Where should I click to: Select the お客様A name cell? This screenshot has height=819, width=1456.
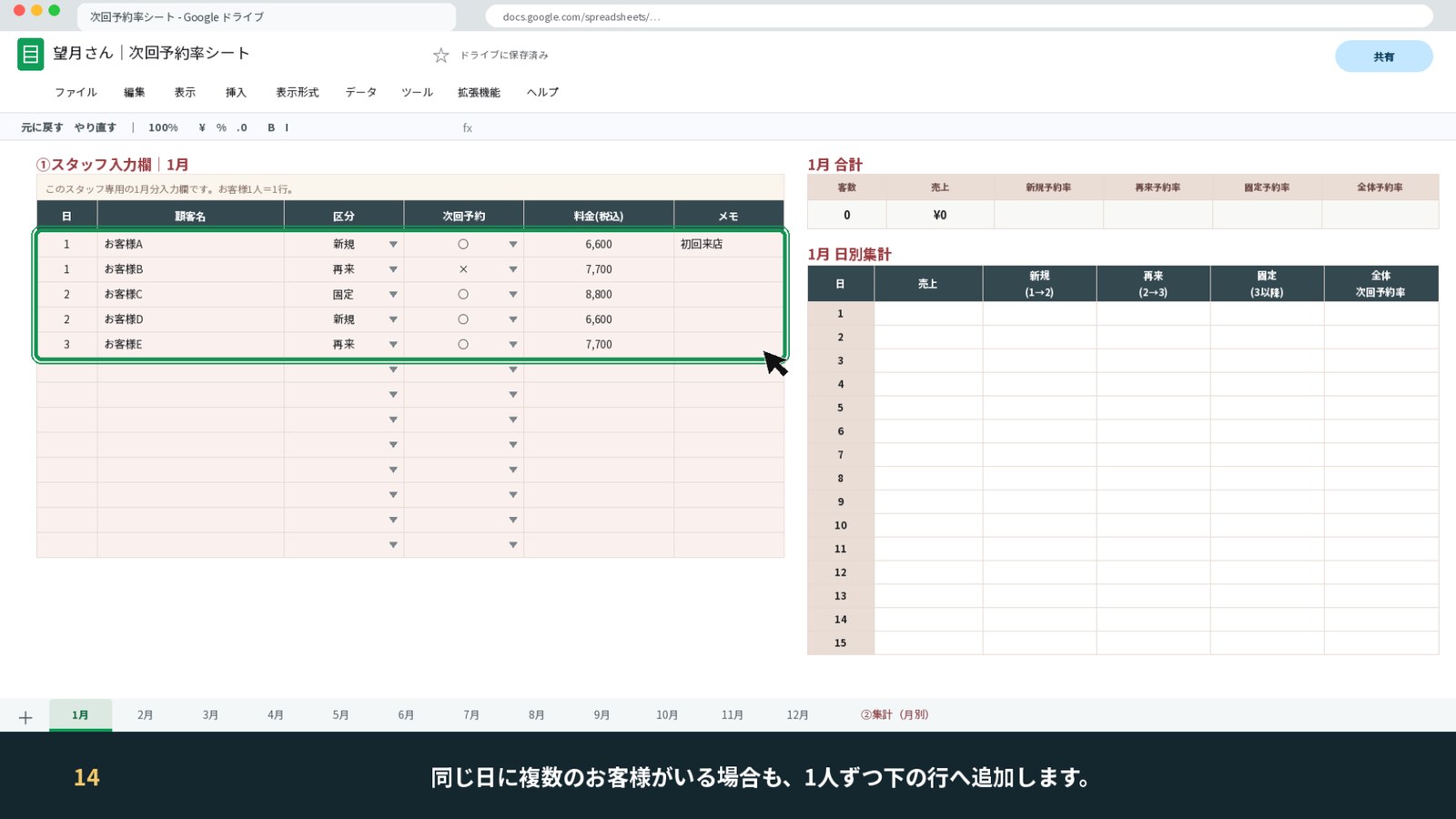(190, 245)
